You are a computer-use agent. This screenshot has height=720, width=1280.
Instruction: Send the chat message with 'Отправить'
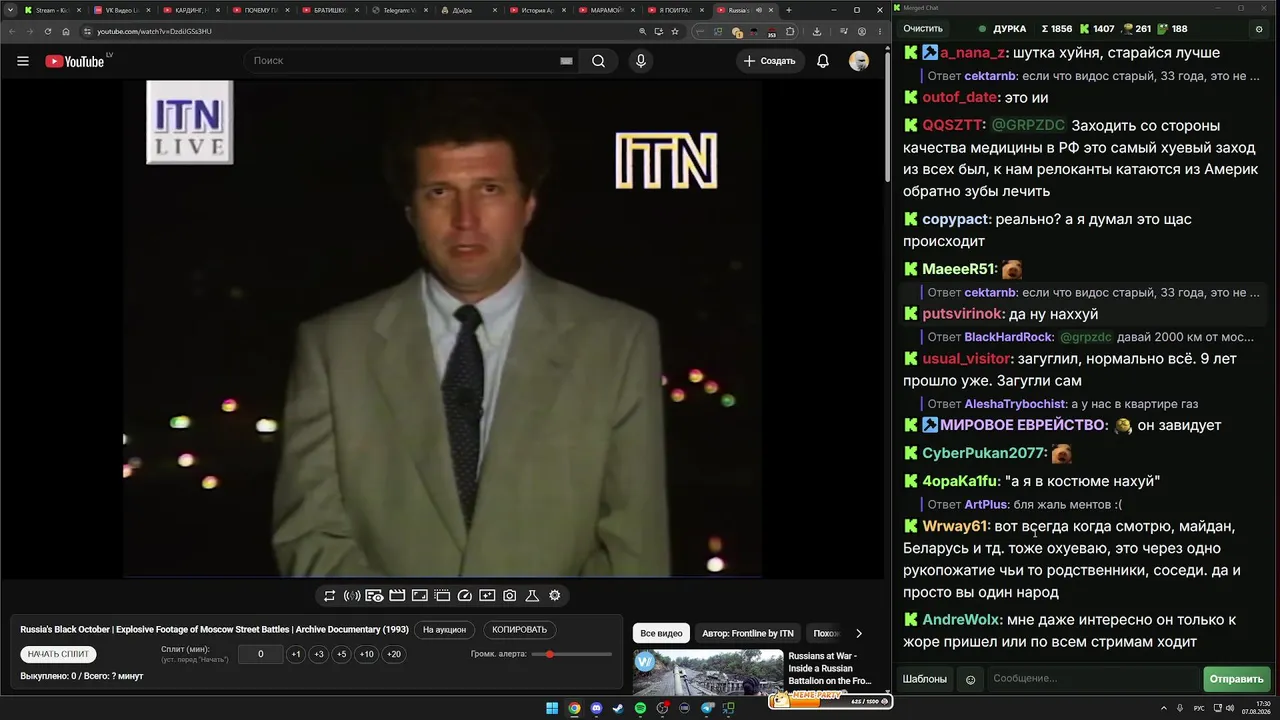[1237, 679]
